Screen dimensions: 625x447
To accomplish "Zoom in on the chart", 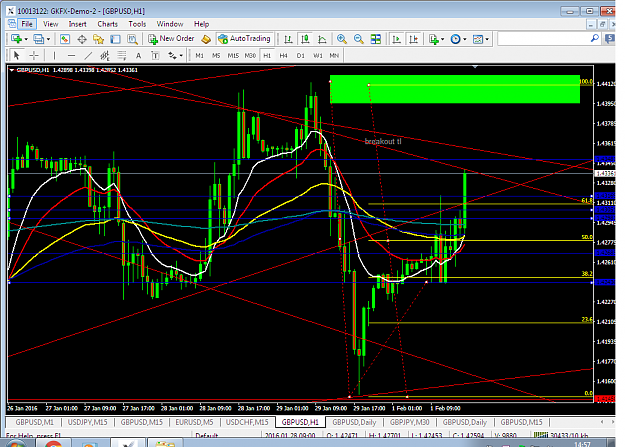I will pyautogui.click(x=342, y=39).
